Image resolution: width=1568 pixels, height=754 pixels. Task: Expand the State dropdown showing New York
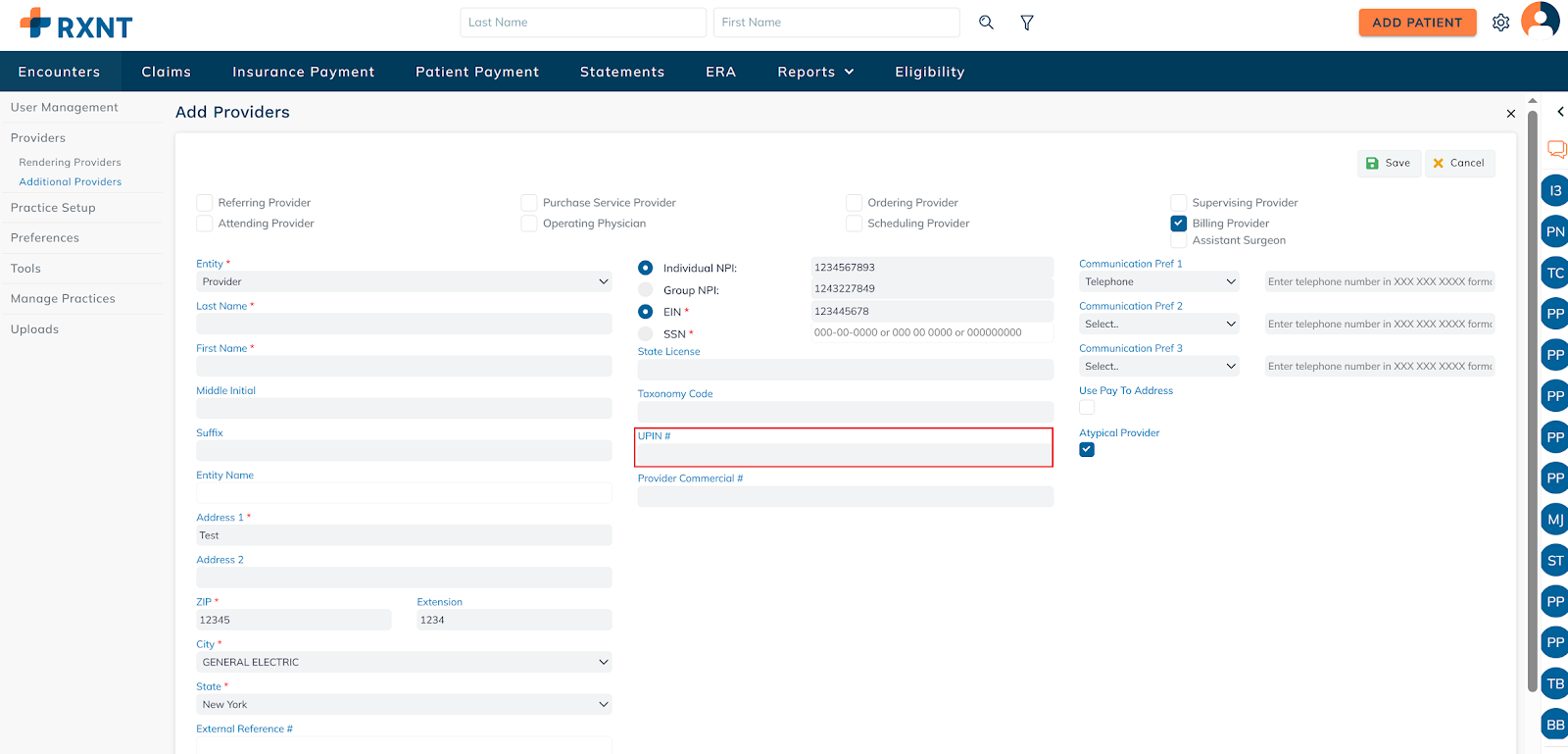click(x=404, y=705)
